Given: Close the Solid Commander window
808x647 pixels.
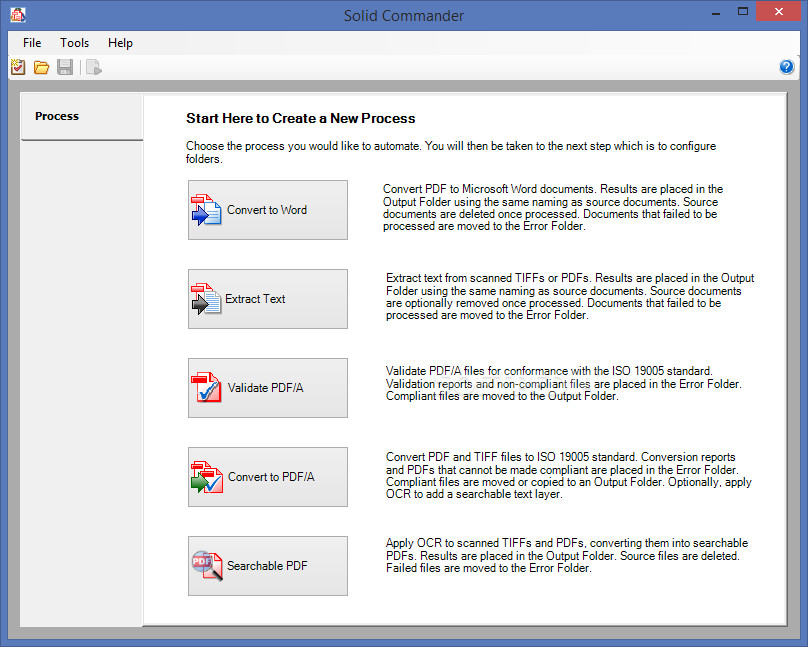Looking at the screenshot, I should click(x=779, y=11).
